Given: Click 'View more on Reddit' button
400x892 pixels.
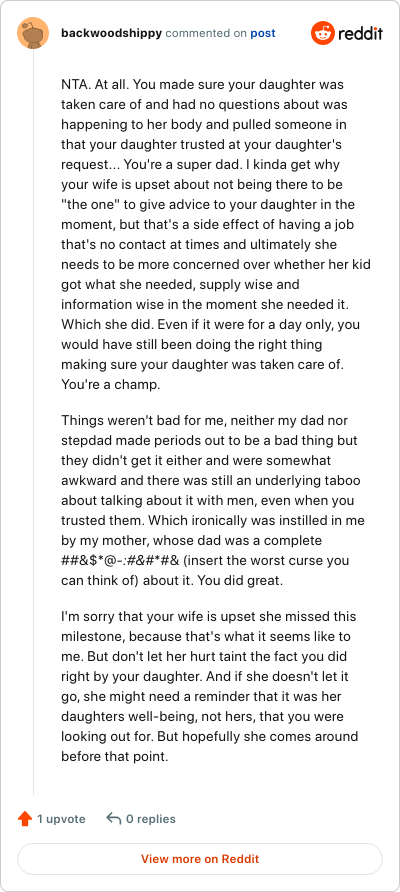Looking at the screenshot, I should (x=200, y=859).
